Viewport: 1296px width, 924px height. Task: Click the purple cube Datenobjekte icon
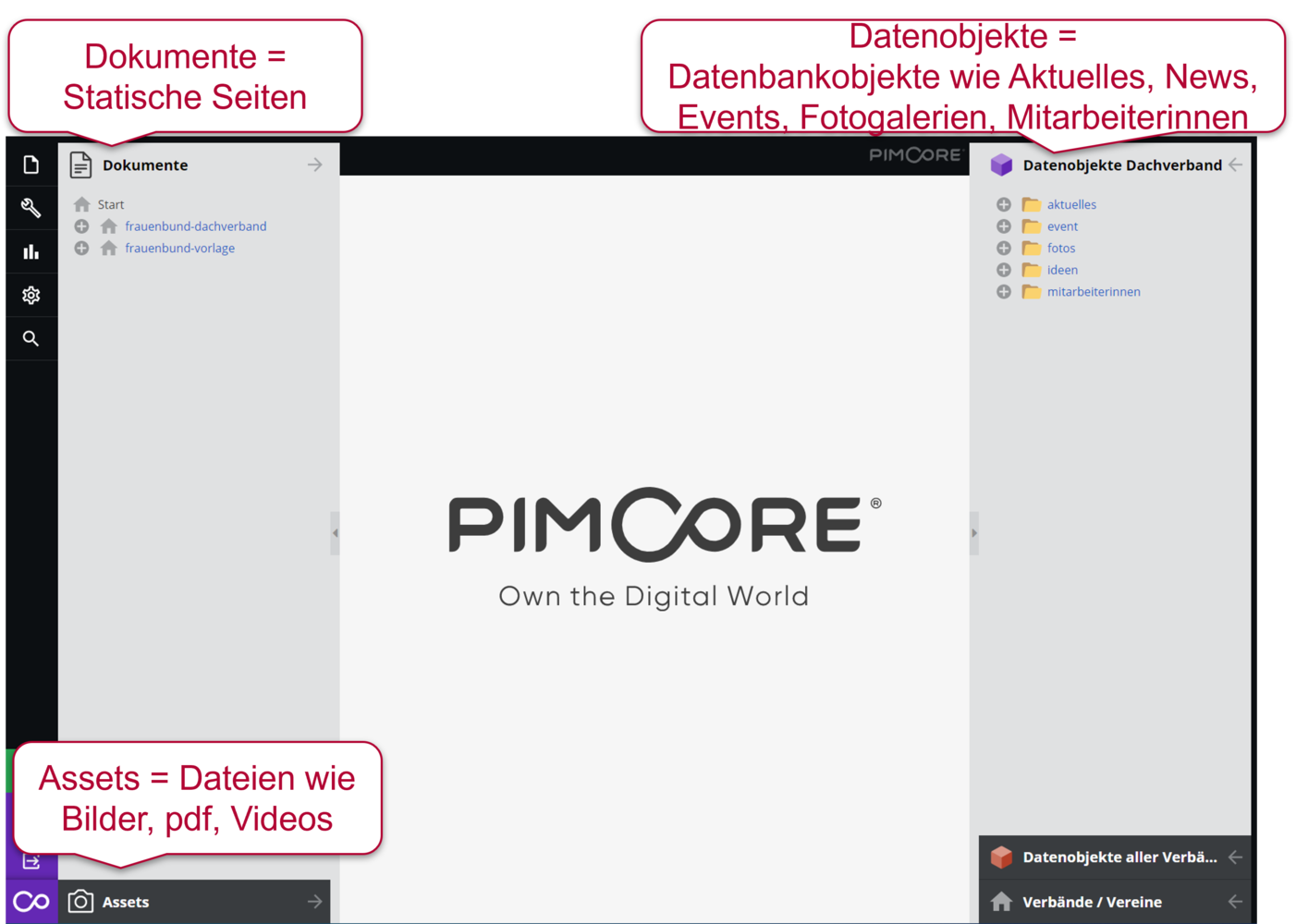[x=1001, y=164]
